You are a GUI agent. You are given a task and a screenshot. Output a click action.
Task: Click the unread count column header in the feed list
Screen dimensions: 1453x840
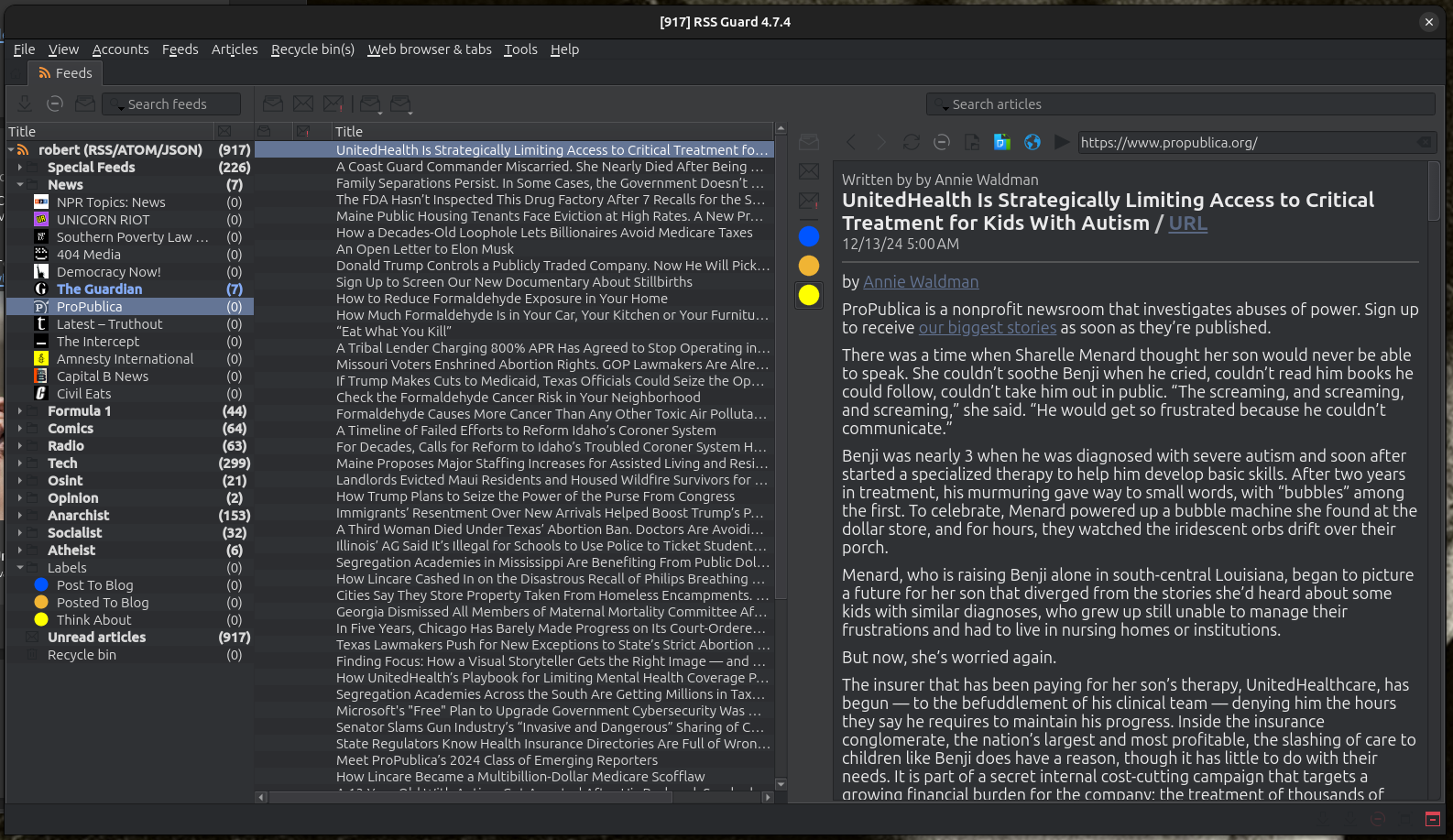tap(224, 132)
